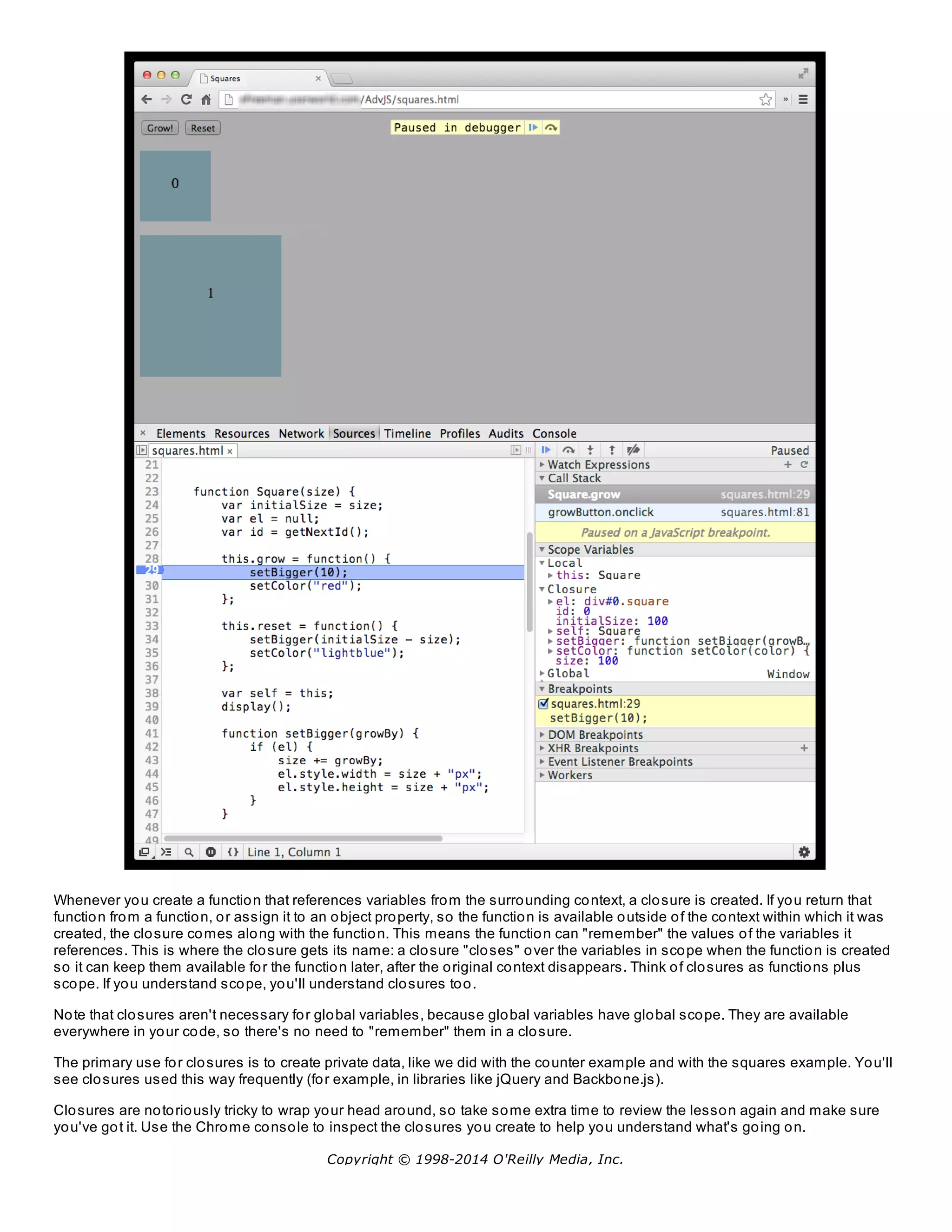Close the squares.html source tab
Viewport: 952px width, 1232px height.
click(x=230, y=451)
